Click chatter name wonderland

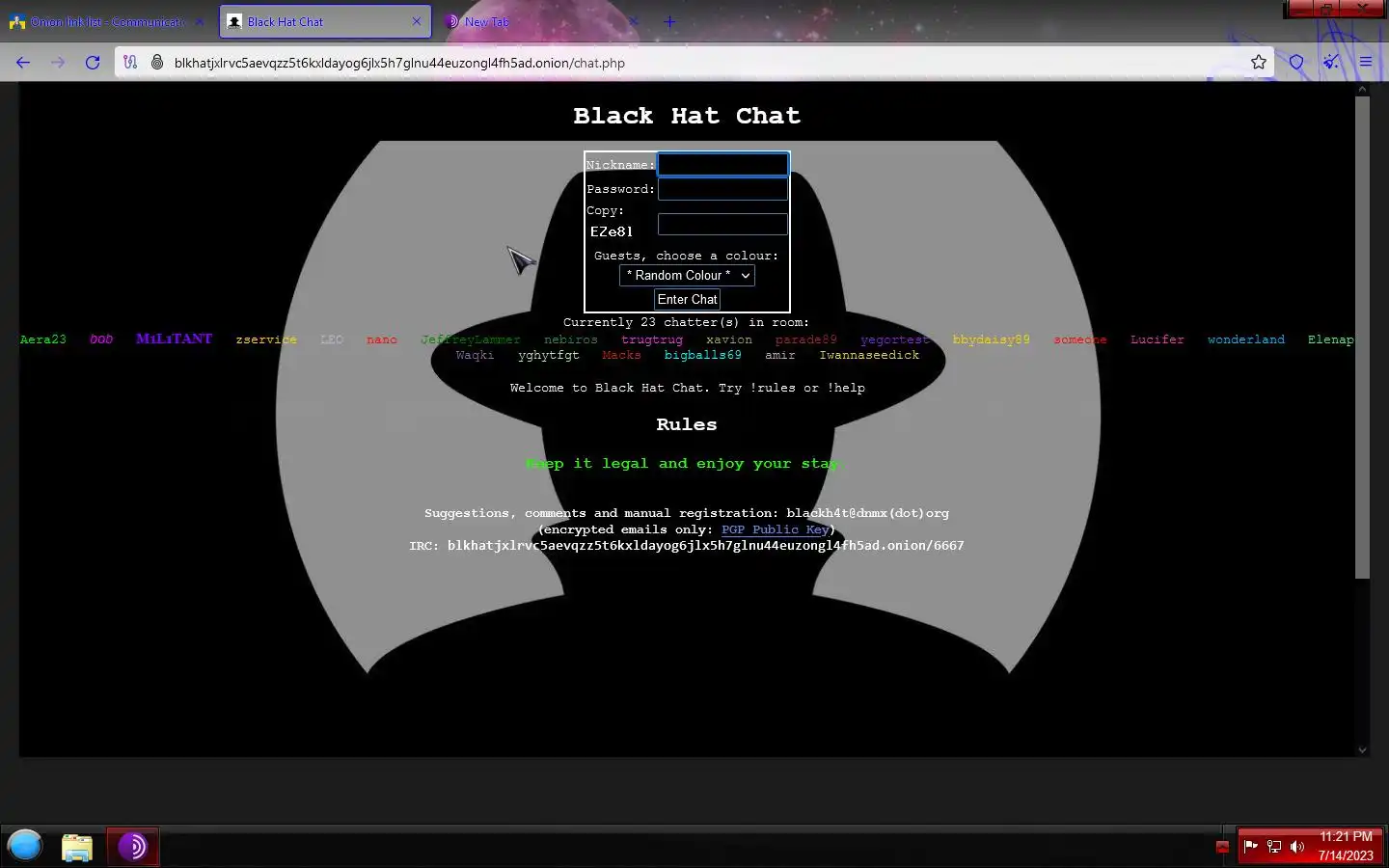click(1246, 339)
